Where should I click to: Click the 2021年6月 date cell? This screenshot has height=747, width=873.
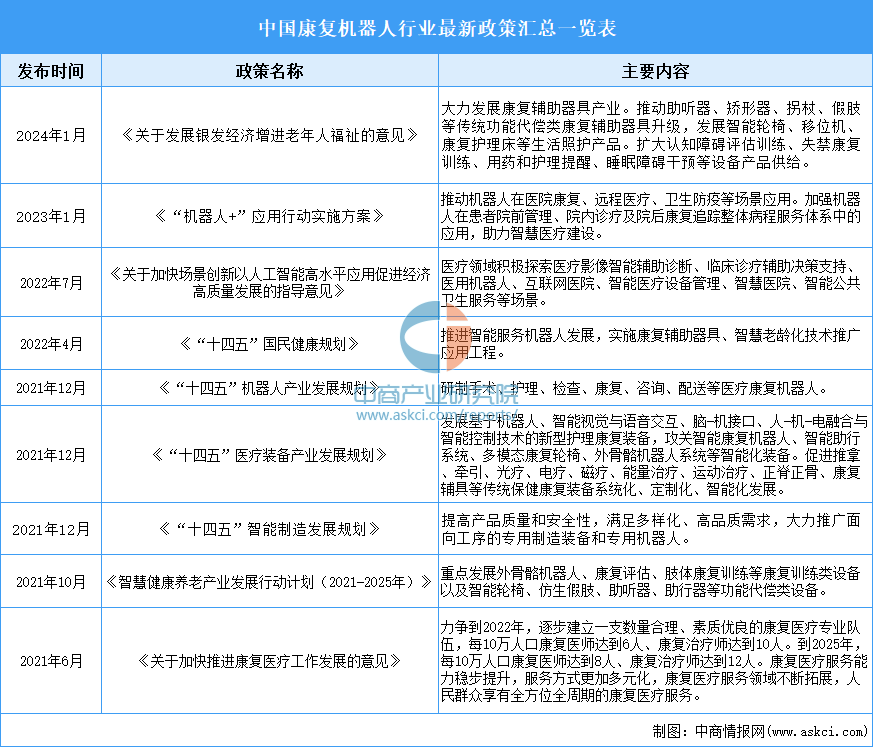pyautogui.click(x=51, y=660)
